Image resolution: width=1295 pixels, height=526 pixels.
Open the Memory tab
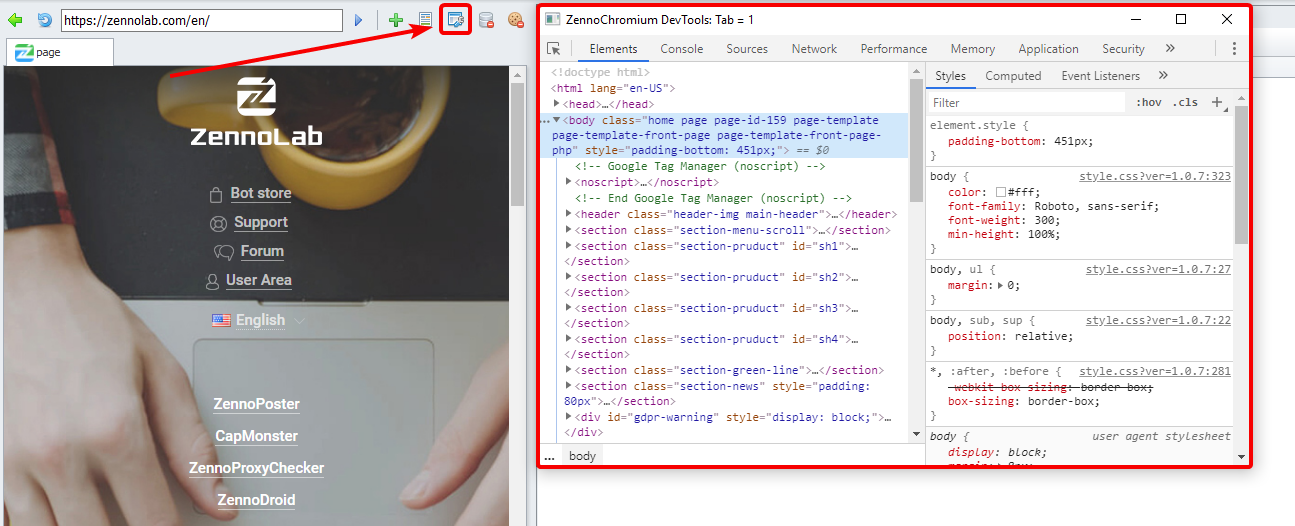point(973,49)
